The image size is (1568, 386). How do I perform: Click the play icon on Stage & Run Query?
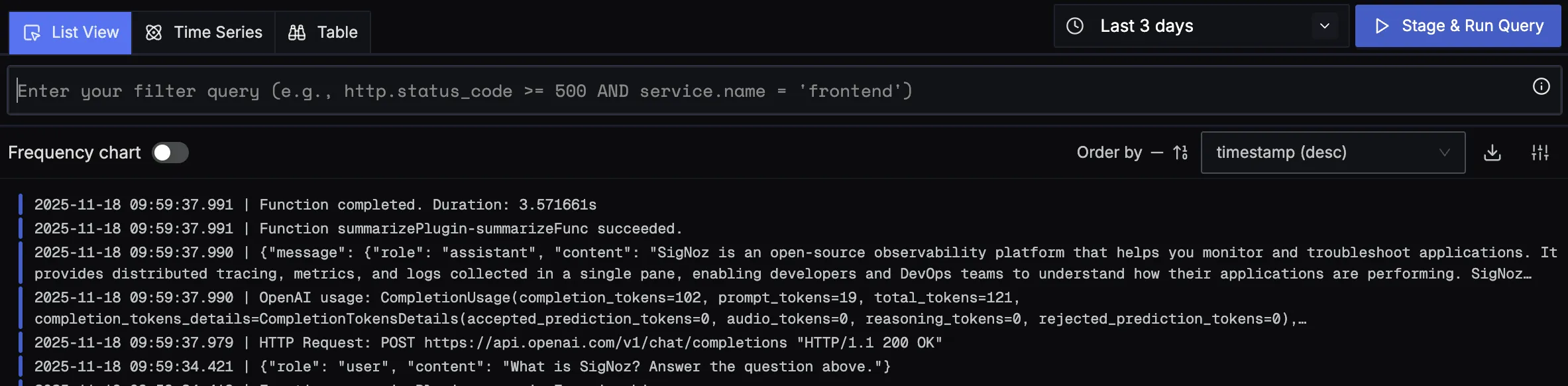pyautogui.click(x=1383, y=25)
